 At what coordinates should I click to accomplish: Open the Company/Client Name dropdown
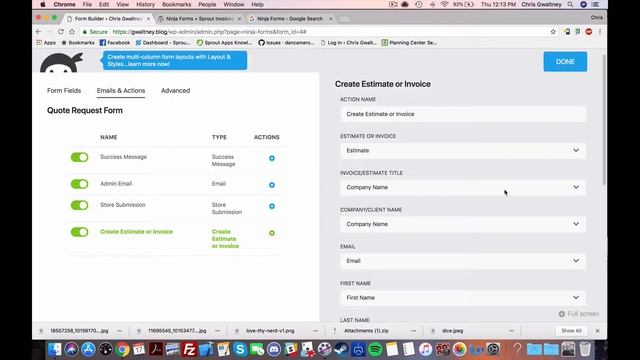point(463,224)
